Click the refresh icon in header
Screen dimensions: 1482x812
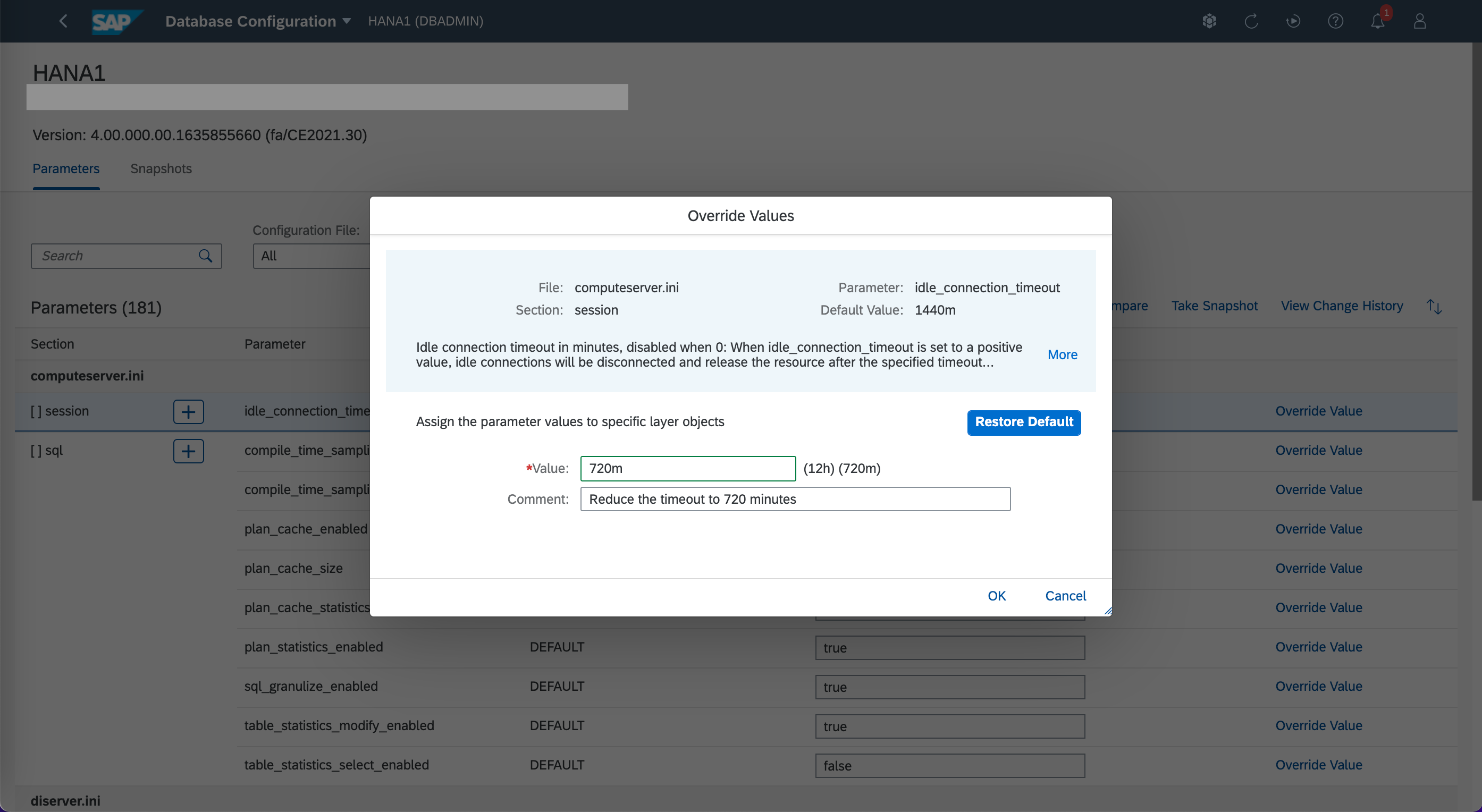pos(1251,21)
